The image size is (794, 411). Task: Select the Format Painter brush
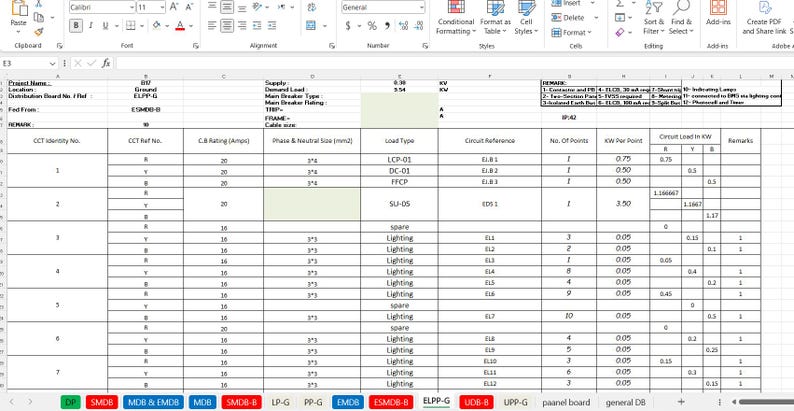(x=39, y=31)
